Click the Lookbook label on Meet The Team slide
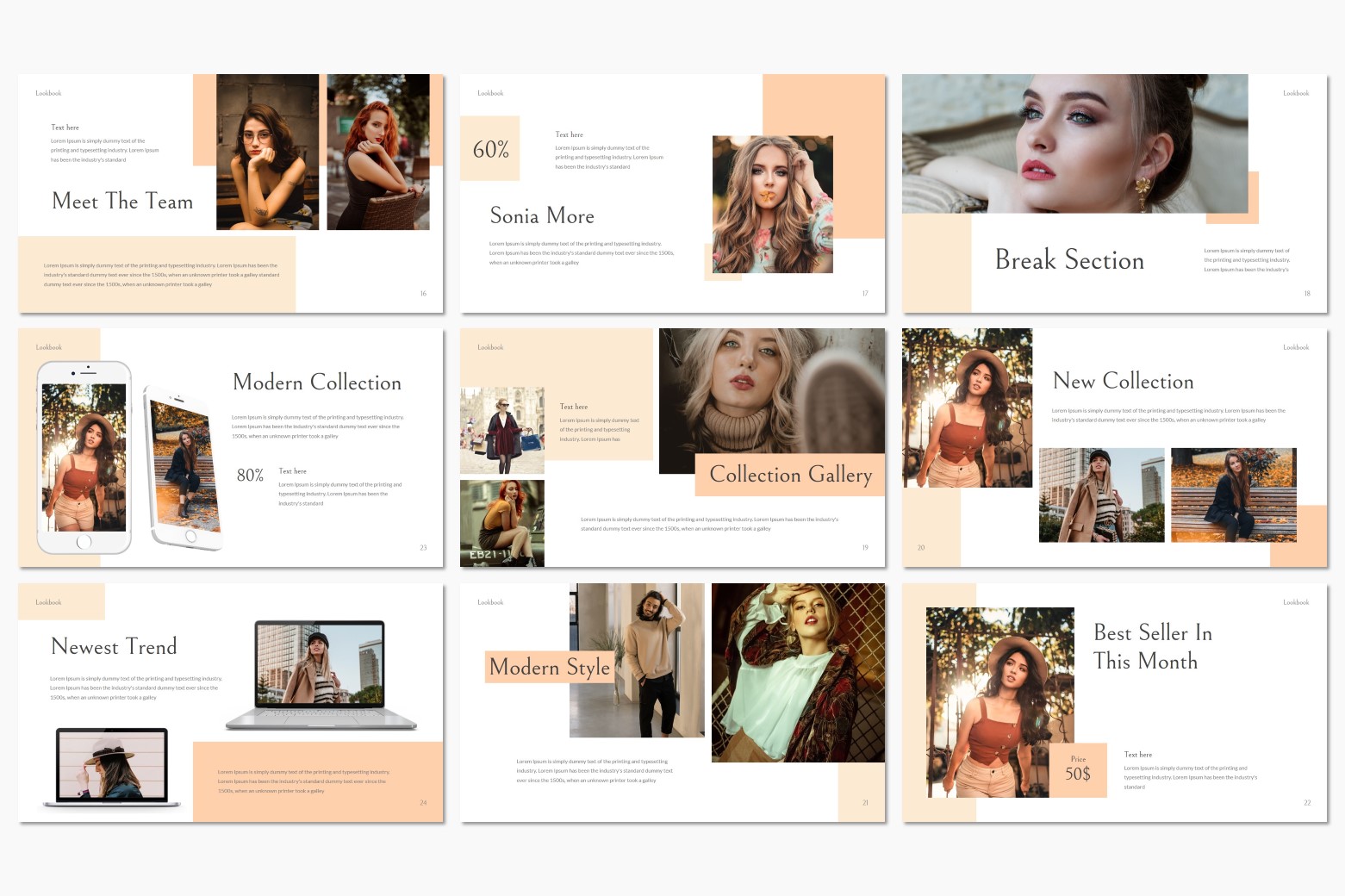This screenshot has width=1345, height=896. [48, 93]
